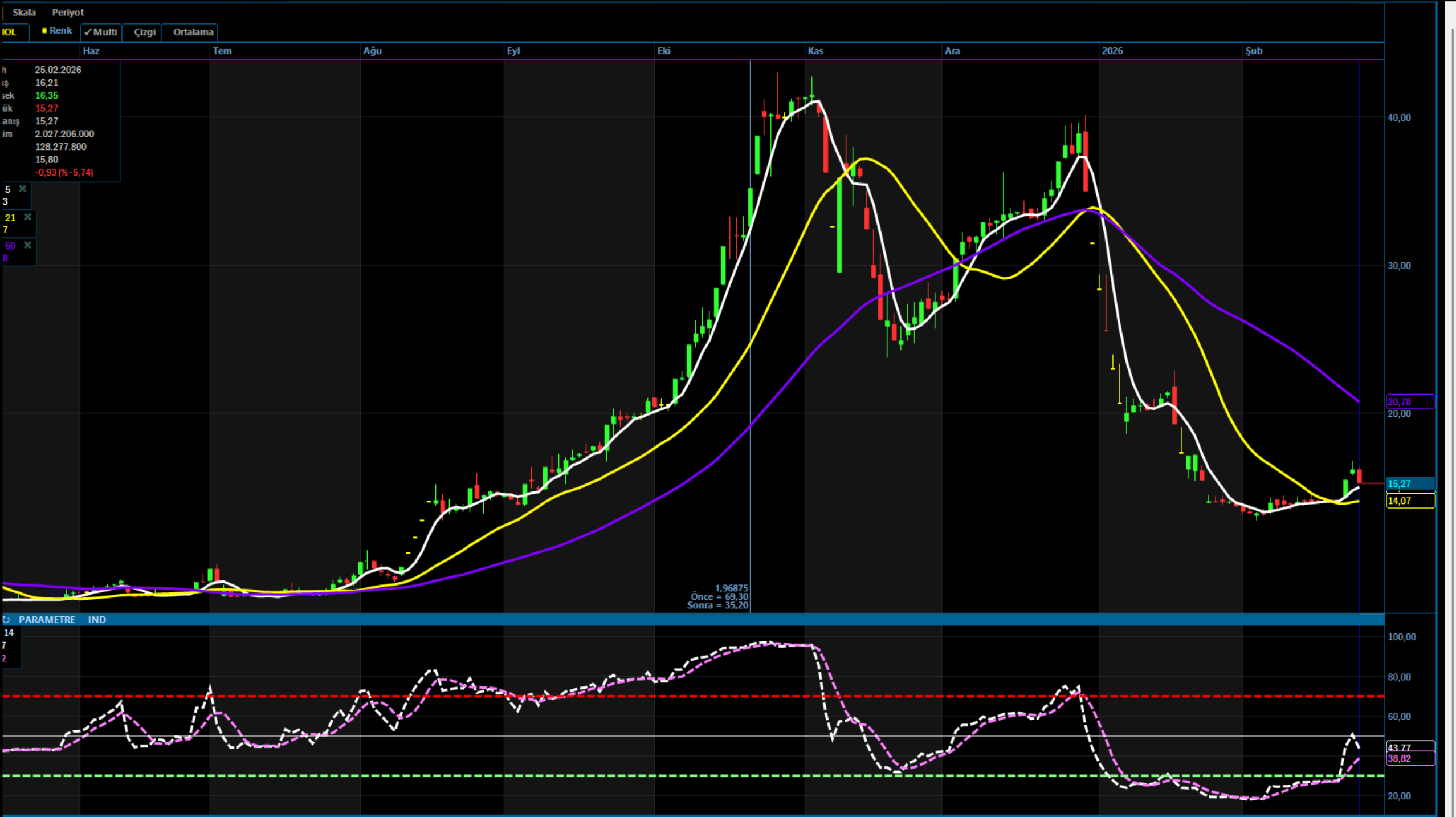
Task: Open the Skala menu
Action: [x=24, y=13]
